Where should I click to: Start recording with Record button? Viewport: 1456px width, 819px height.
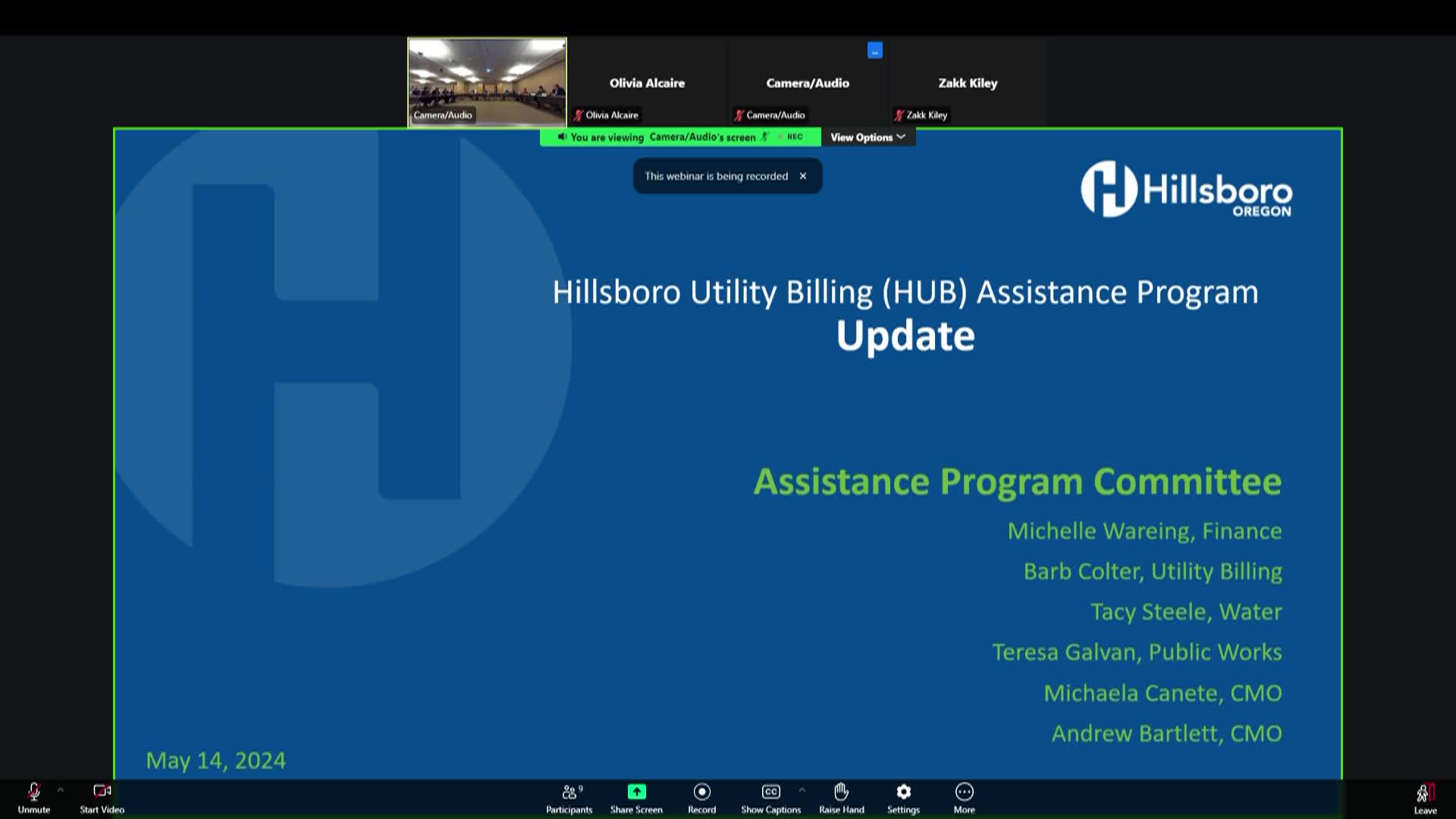point(702,799)
